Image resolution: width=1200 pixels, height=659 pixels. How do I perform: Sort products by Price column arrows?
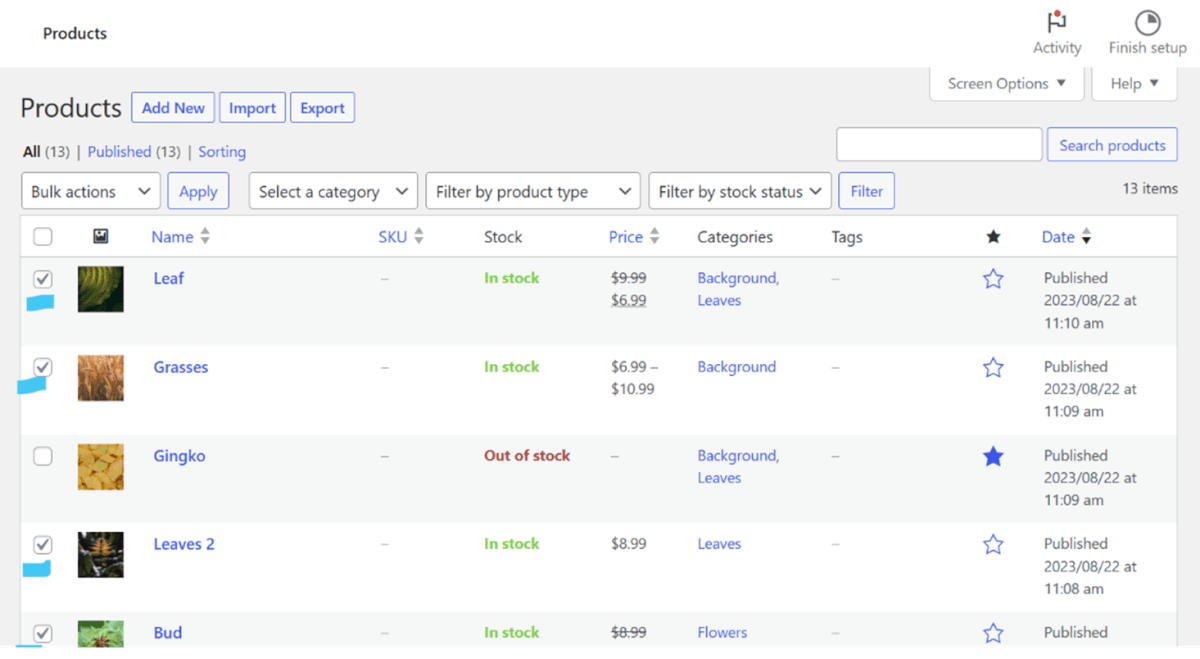[x=655, y=236]
